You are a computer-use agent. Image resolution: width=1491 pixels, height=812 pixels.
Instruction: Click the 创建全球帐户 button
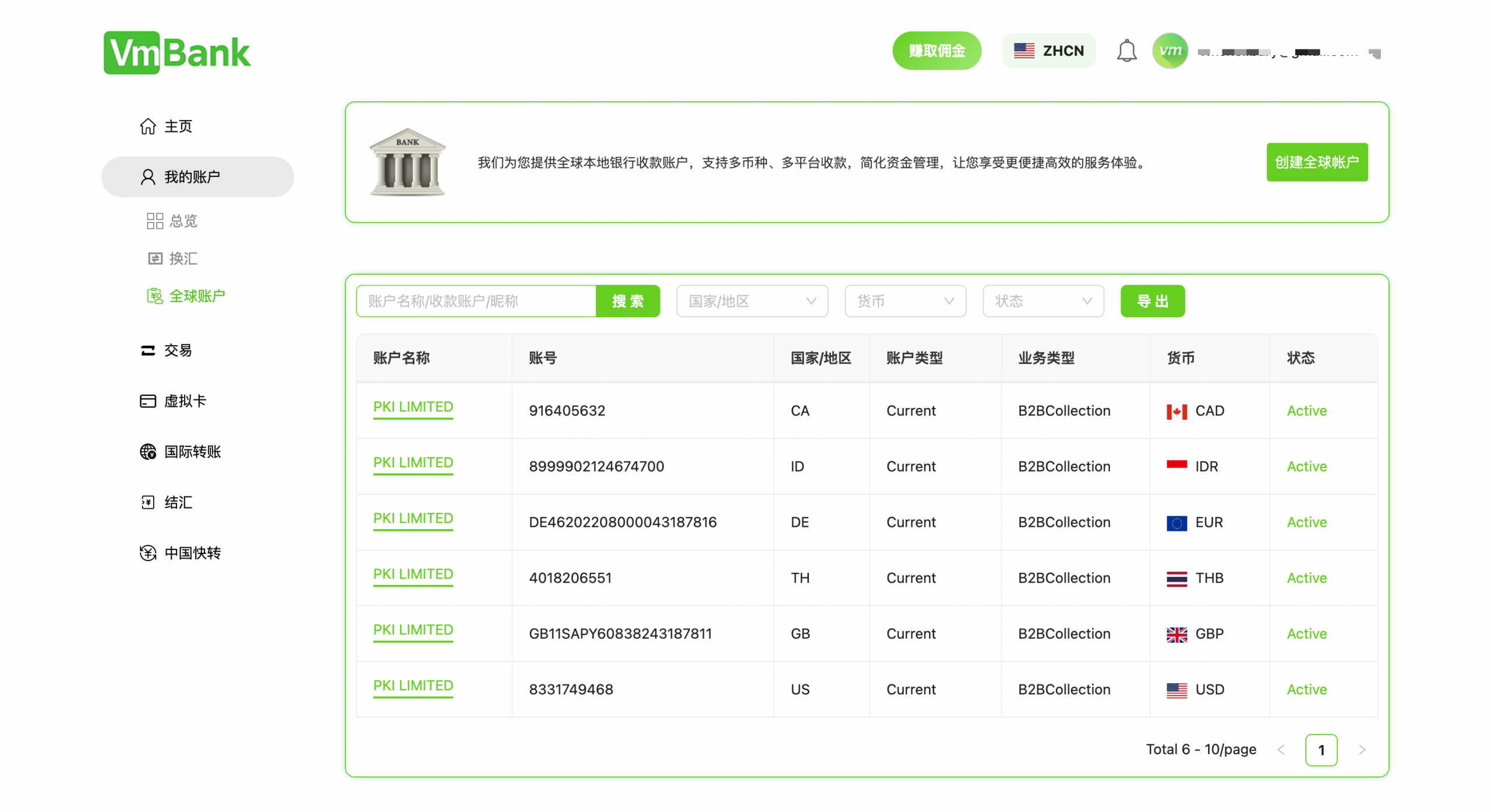[x=1317, y=162]
